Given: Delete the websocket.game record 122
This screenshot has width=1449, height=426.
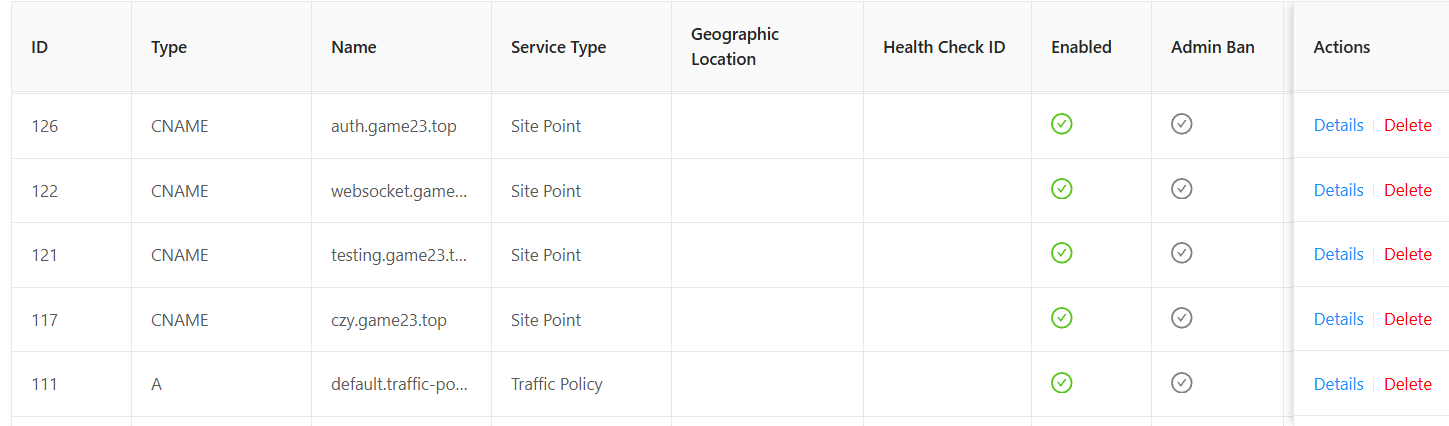Looking at the screenshot, I should point(1407,190).
